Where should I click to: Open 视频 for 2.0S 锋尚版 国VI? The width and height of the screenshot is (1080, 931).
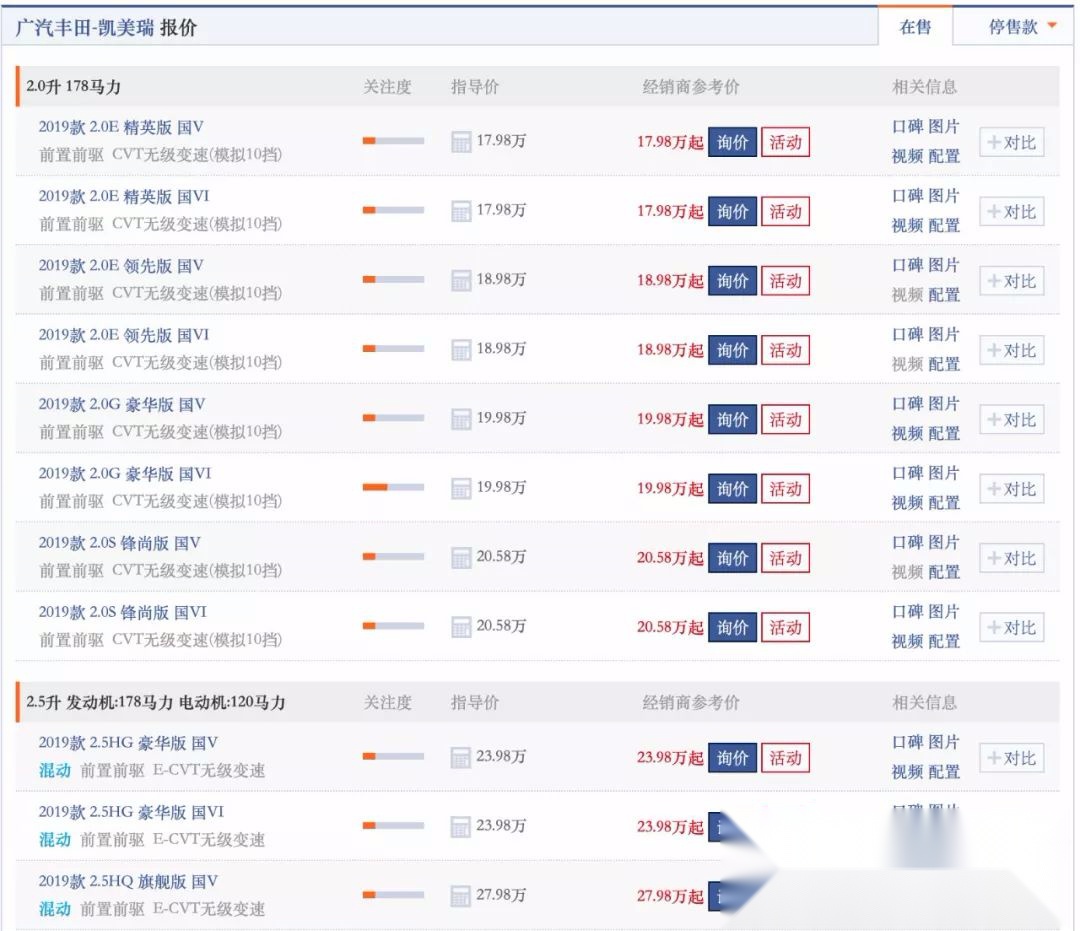(907, 642)
